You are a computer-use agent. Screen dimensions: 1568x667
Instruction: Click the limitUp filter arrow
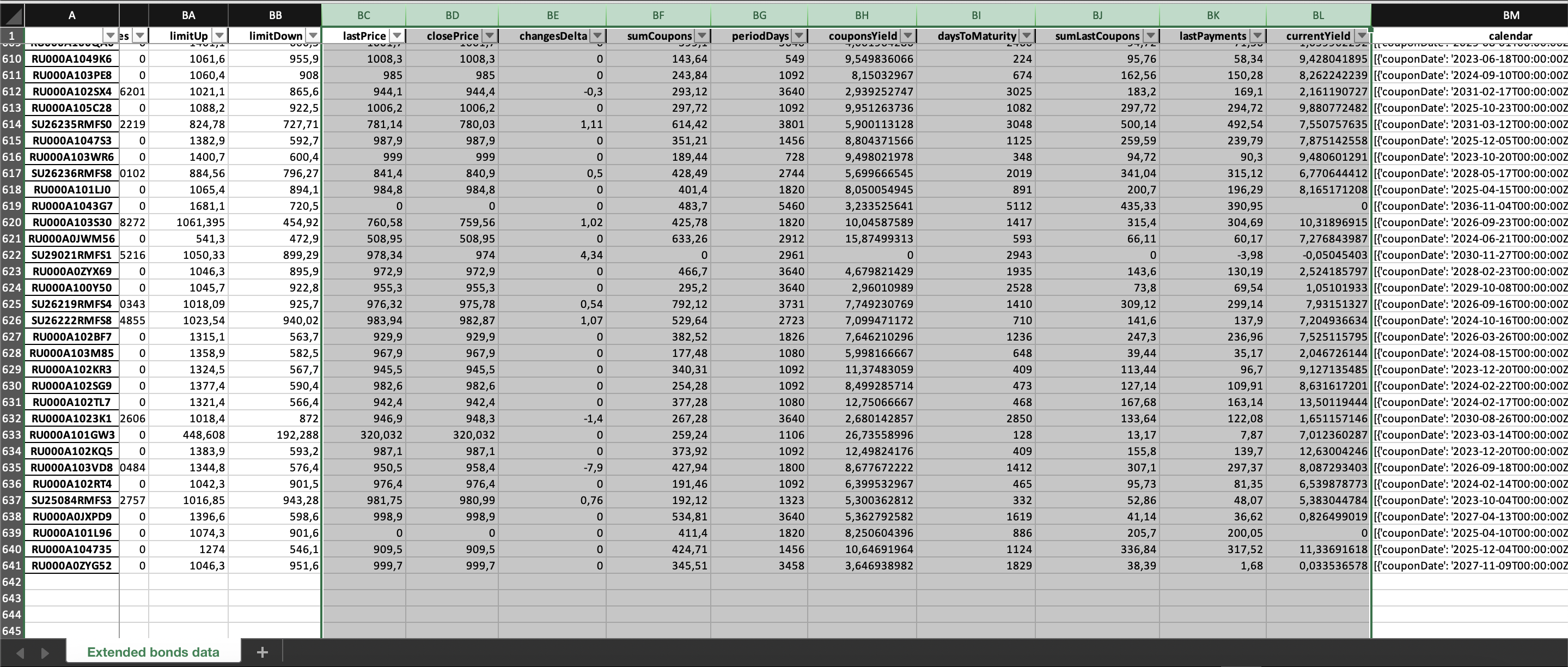pyautogui.click(x=219, y=36)
